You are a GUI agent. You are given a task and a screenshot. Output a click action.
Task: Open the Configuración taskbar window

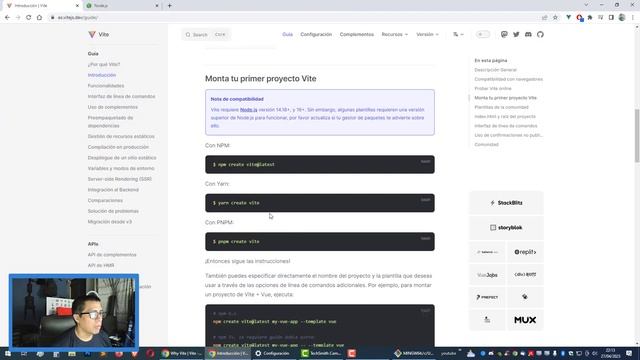pos(272,353)
